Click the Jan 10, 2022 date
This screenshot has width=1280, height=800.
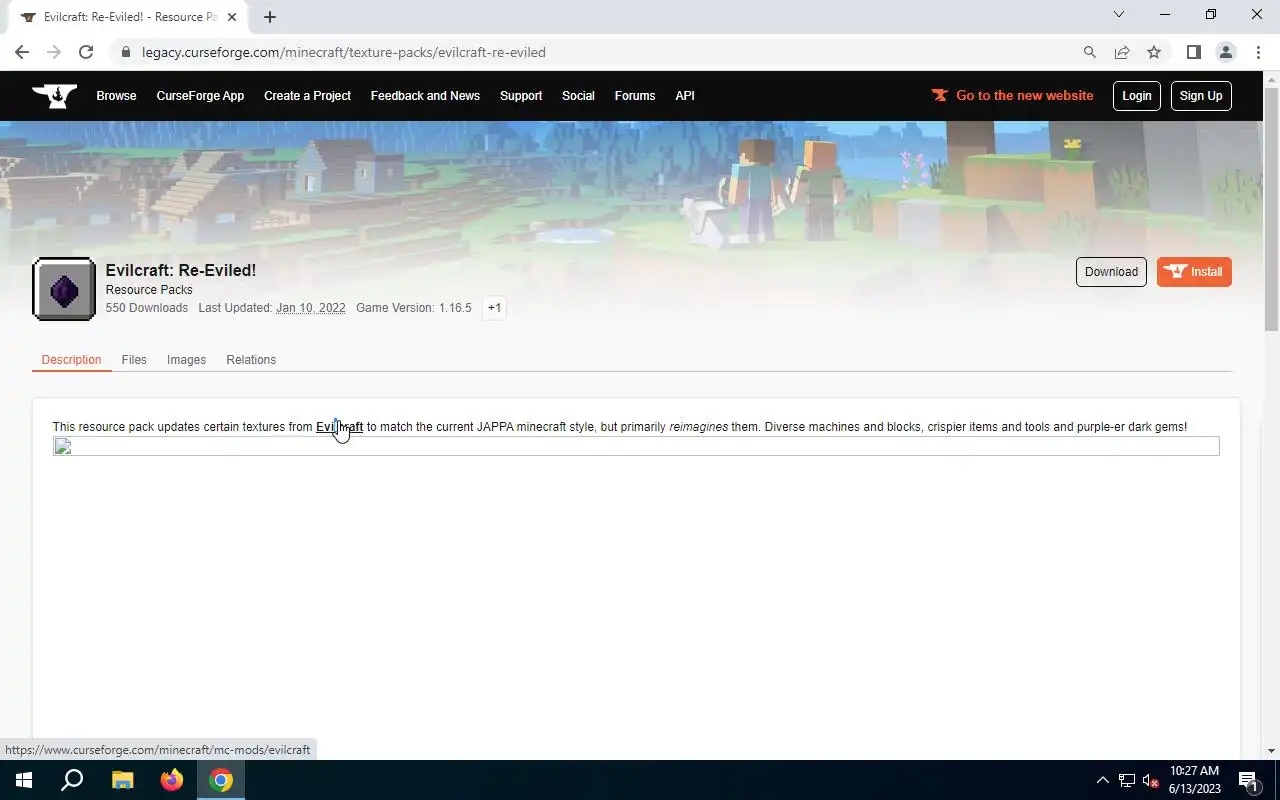coord(311,308)
